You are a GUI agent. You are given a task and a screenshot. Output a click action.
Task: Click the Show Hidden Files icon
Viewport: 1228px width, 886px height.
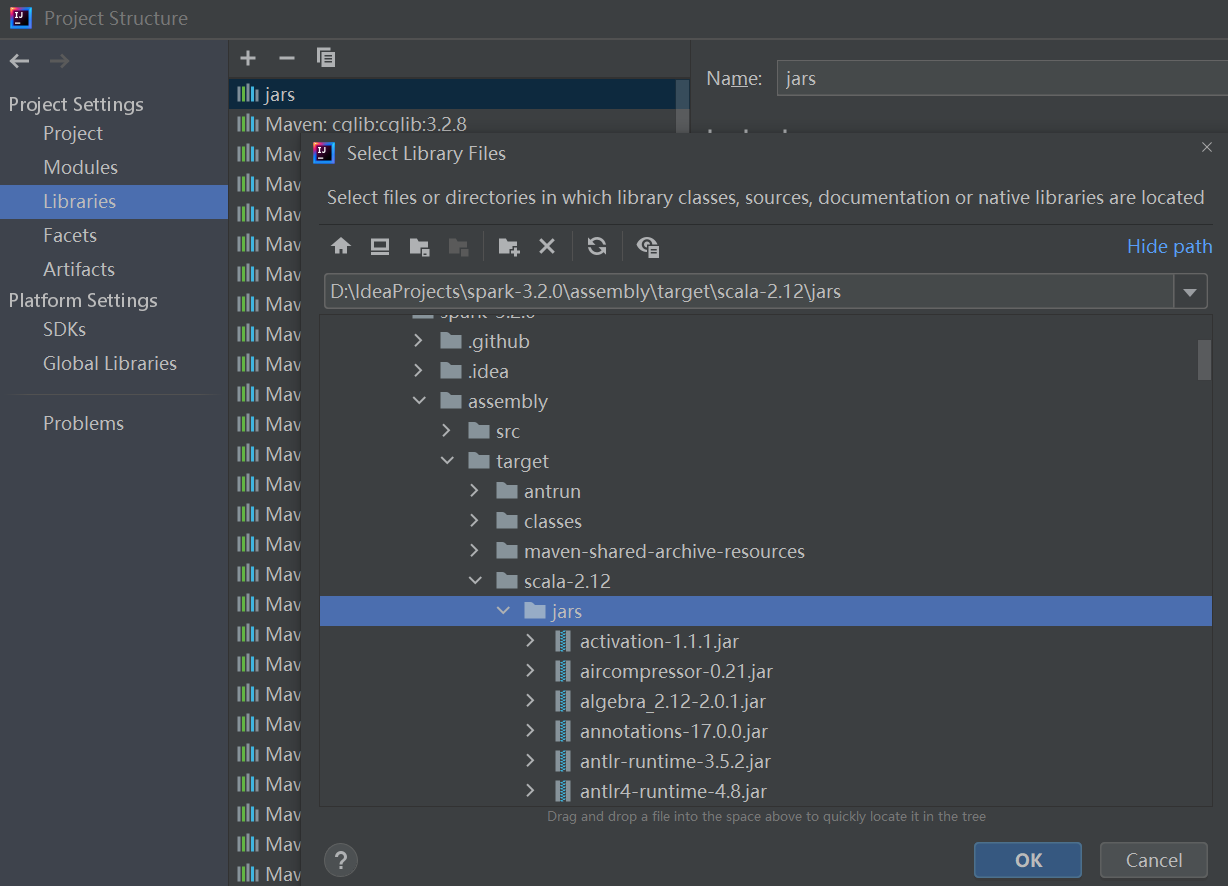click(x=648, y=246)
